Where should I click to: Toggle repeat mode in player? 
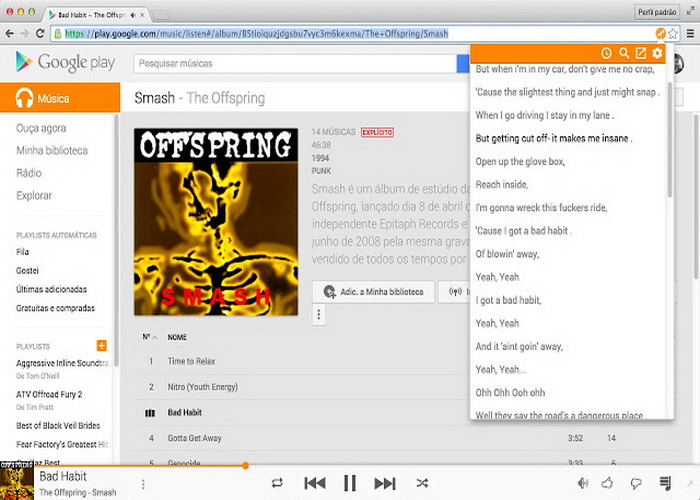(x=277, y=483)
